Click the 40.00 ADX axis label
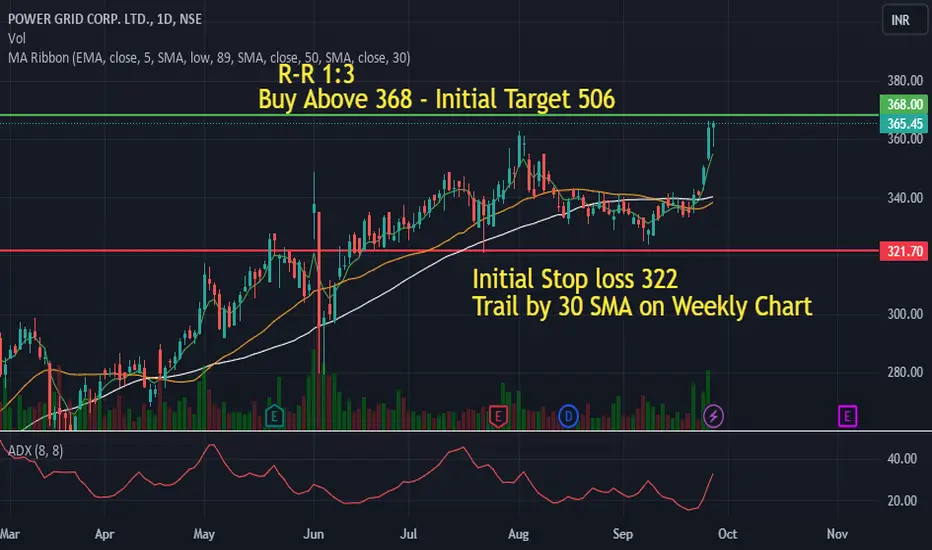 point(902,458)
